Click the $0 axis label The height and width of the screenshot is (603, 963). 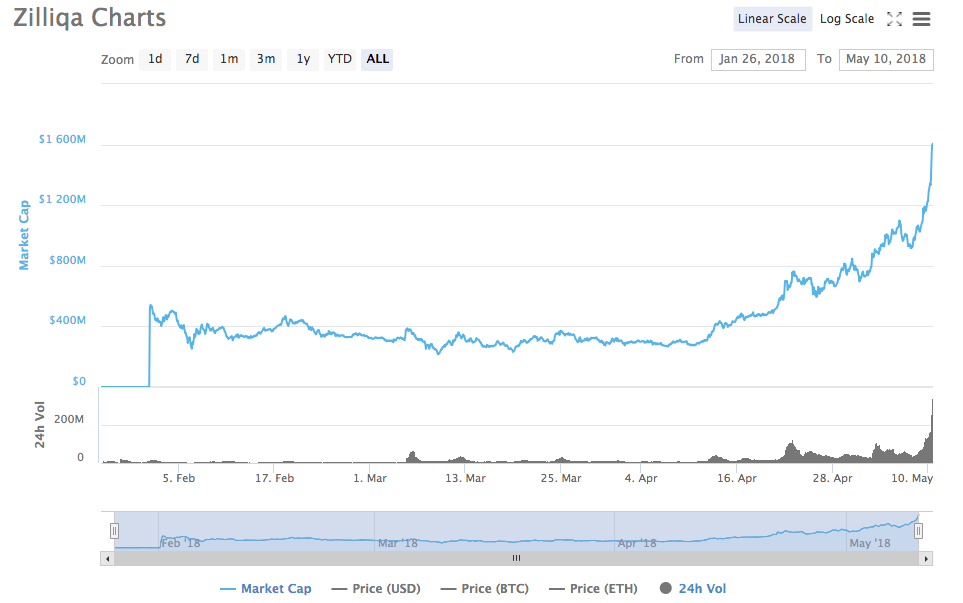pos(79,381)
